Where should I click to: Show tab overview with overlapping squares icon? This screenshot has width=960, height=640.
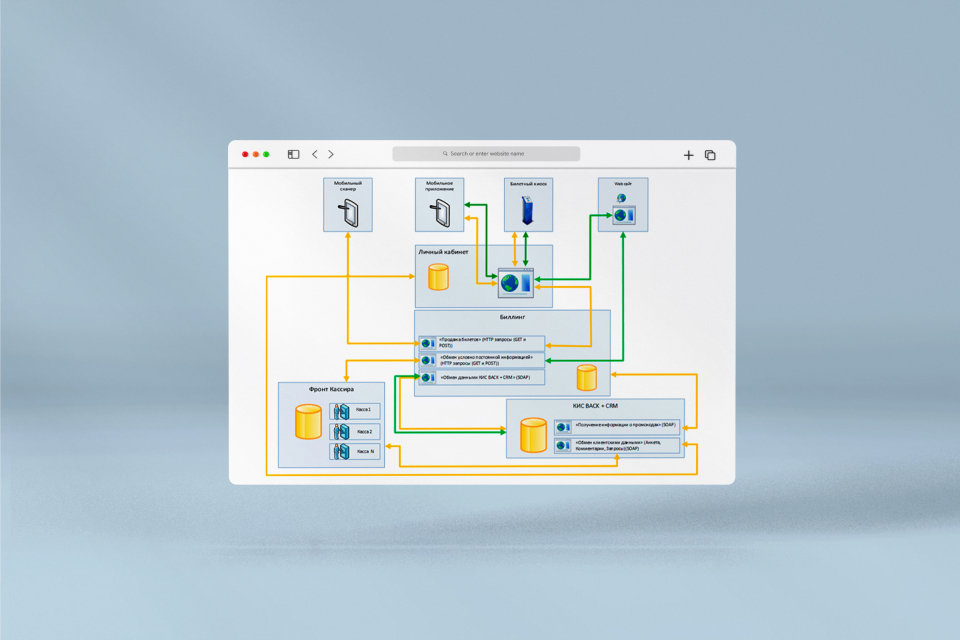click(710, 155)
